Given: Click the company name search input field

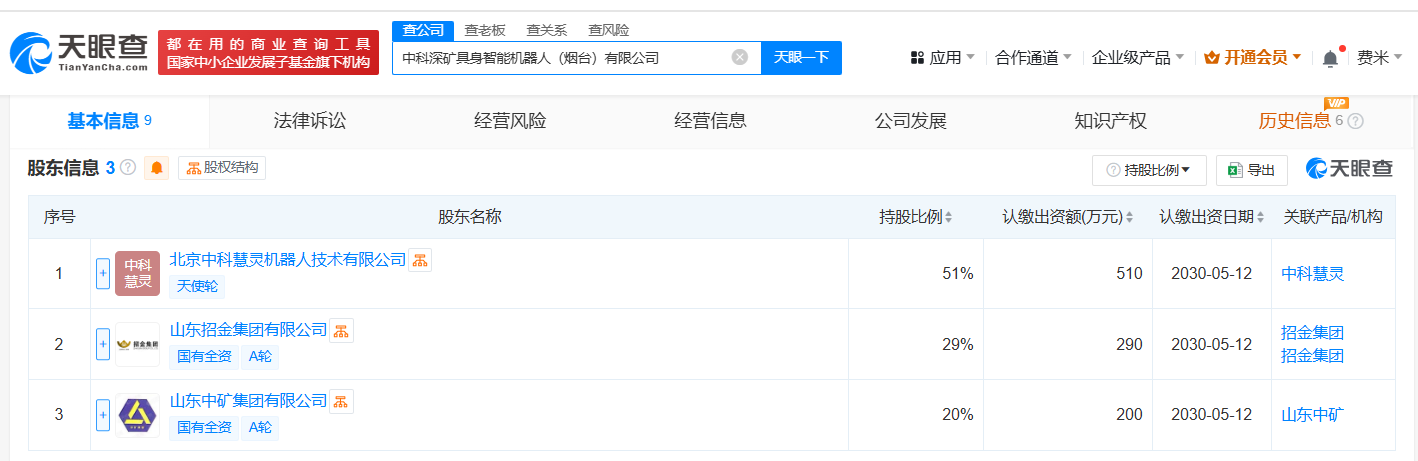Looking at the screenshot, I should pyautogui.click(x=560, y=57).
